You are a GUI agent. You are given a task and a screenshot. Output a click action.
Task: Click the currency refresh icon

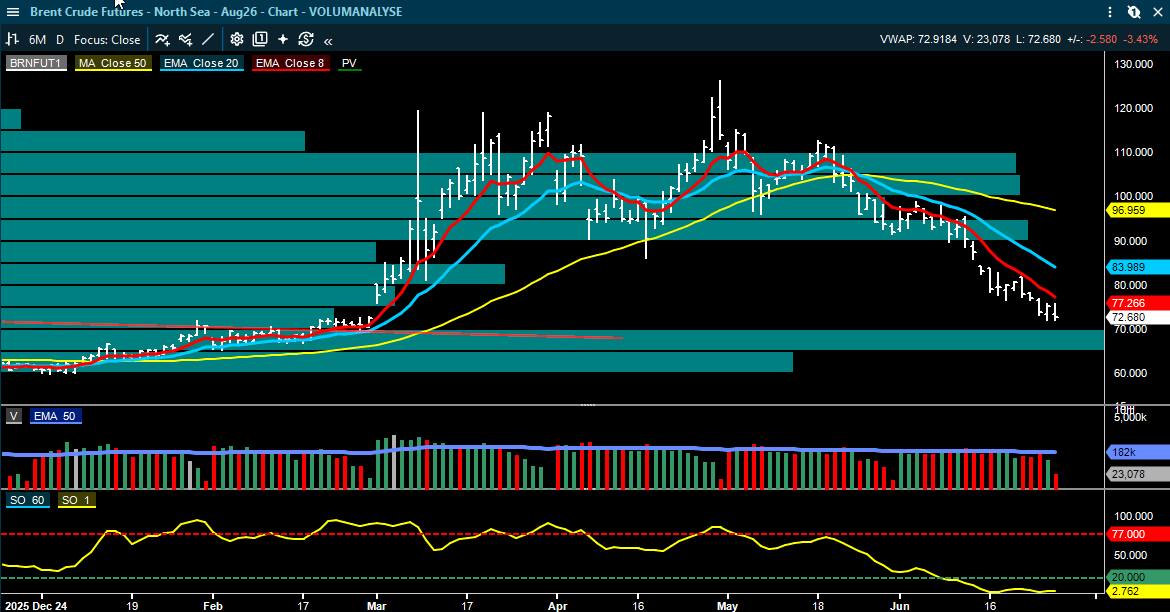click(306, 40)
